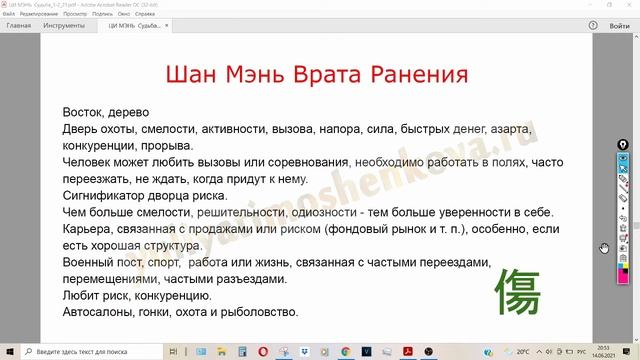This screenshot has width=640, height=360.
Task: Select the pen marker tool in annotation toolbar
Action: pos(623,178)
